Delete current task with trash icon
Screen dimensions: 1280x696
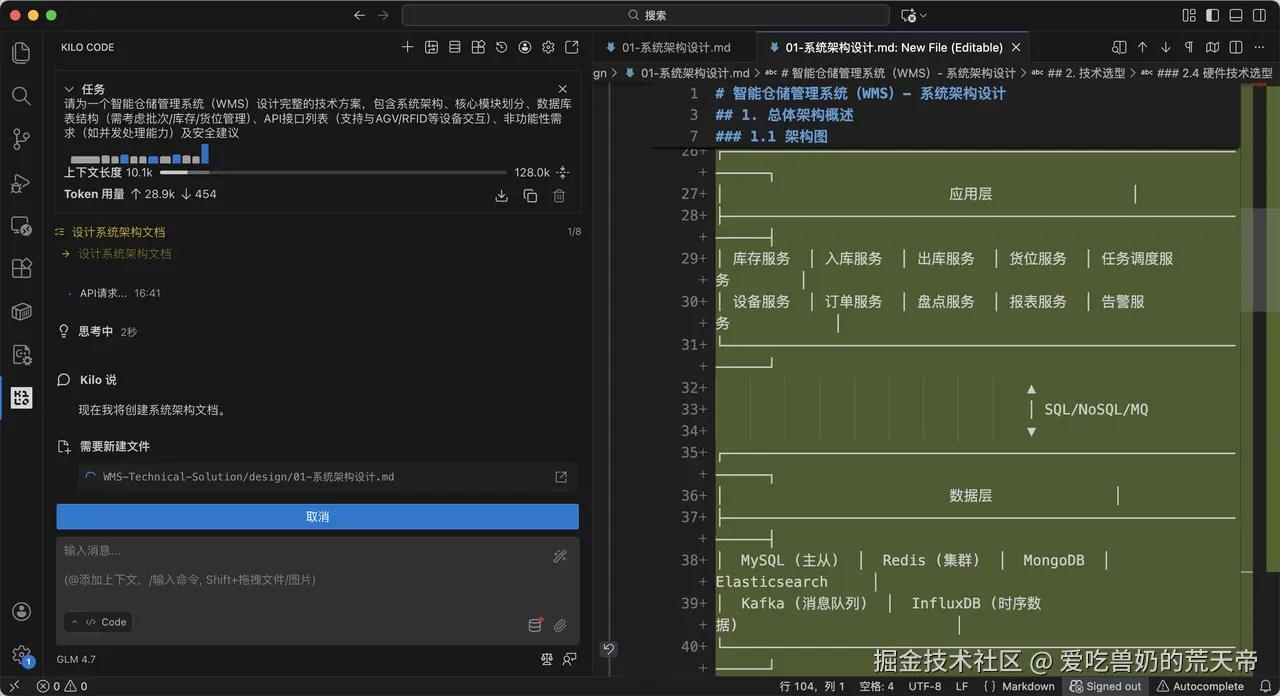pos(558,195)
